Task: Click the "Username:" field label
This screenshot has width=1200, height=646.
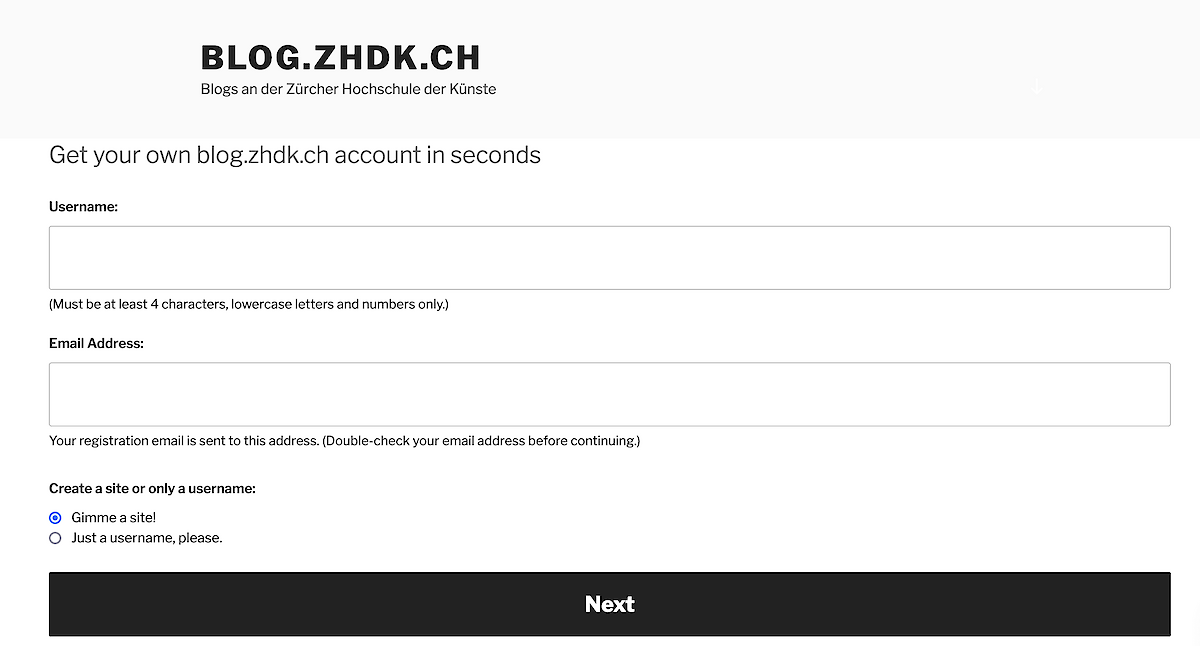Action: click(83, 207)
